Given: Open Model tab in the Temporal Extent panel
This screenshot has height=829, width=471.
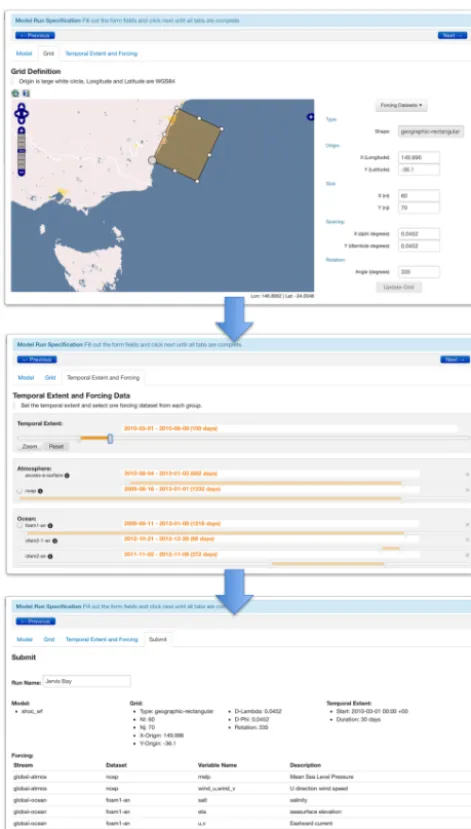Looking at the screenshot, I should 26,377.
